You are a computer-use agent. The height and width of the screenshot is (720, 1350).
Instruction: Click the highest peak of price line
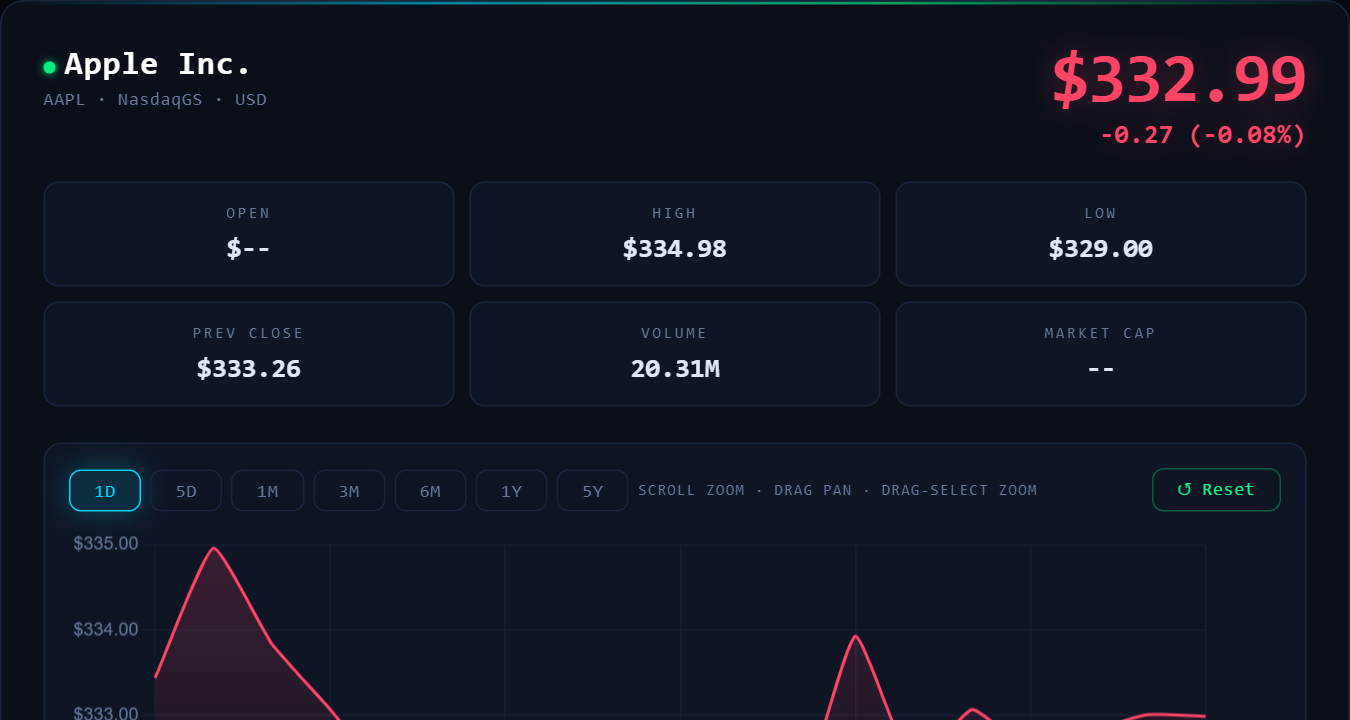coord(214,548)
